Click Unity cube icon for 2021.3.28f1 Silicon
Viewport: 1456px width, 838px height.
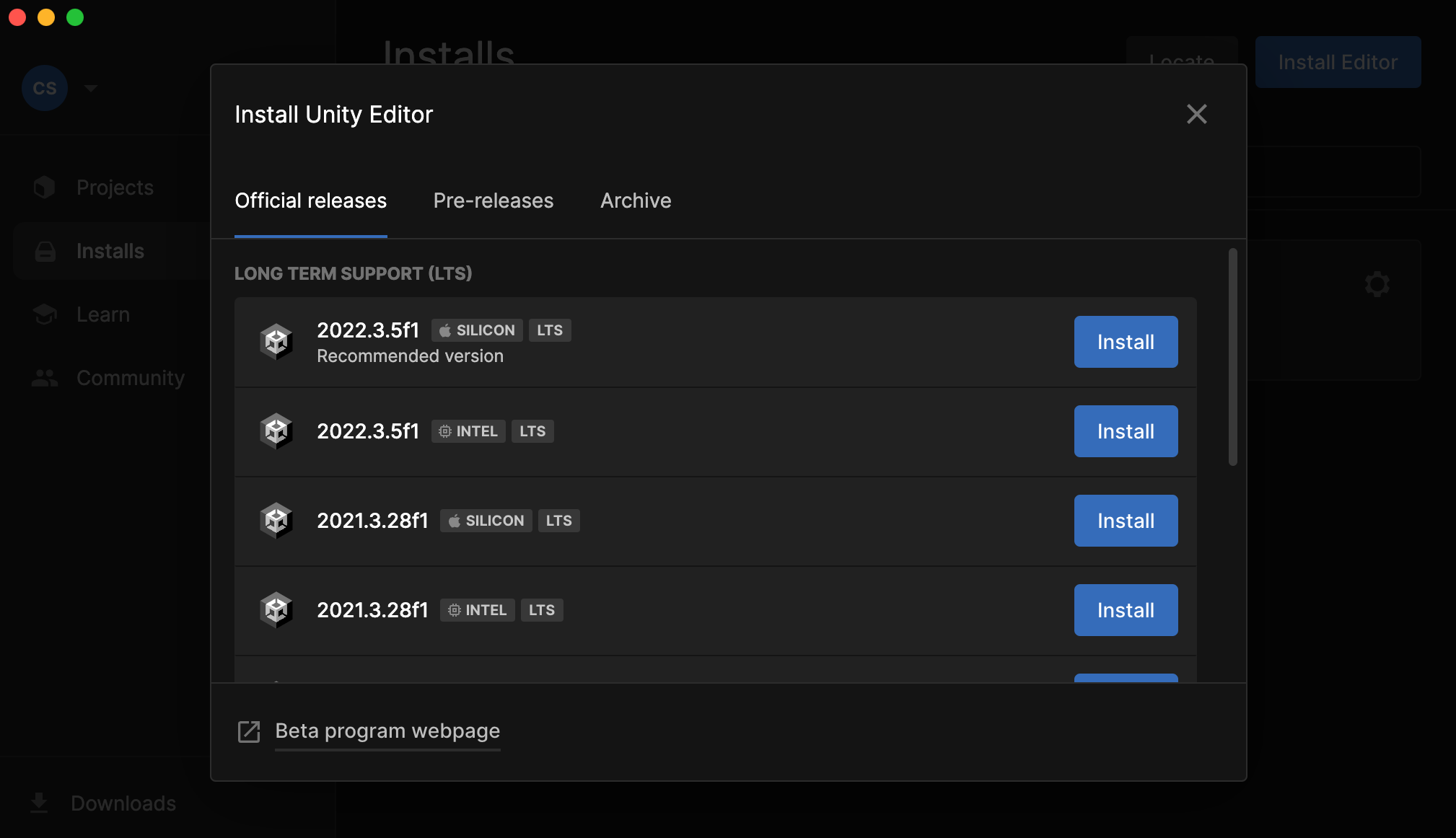click(x=276, y=521)
